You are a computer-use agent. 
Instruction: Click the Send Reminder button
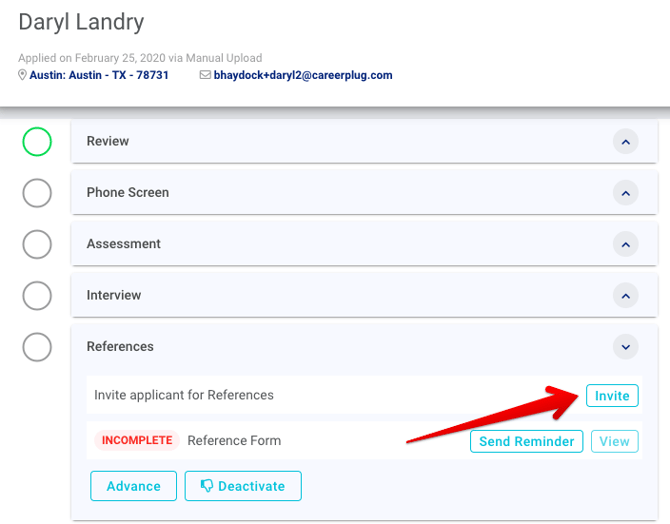coord(526,441)
